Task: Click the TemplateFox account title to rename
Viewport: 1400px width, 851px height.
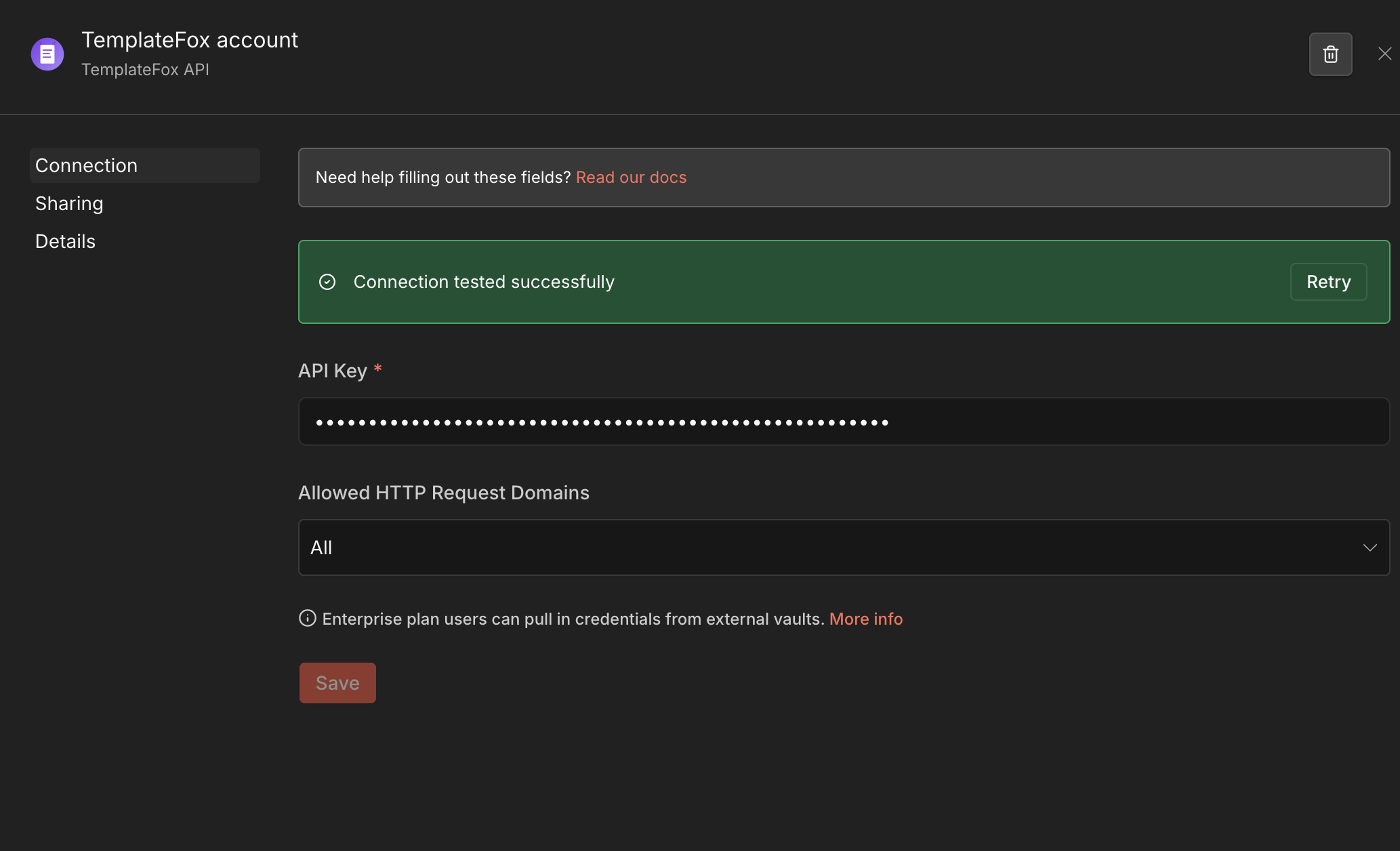Action: [190, 40]
